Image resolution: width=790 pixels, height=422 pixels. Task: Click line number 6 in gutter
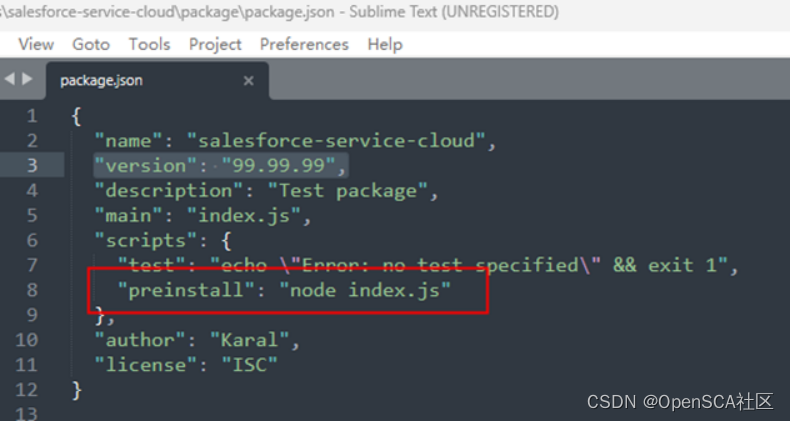pos(32,240)
